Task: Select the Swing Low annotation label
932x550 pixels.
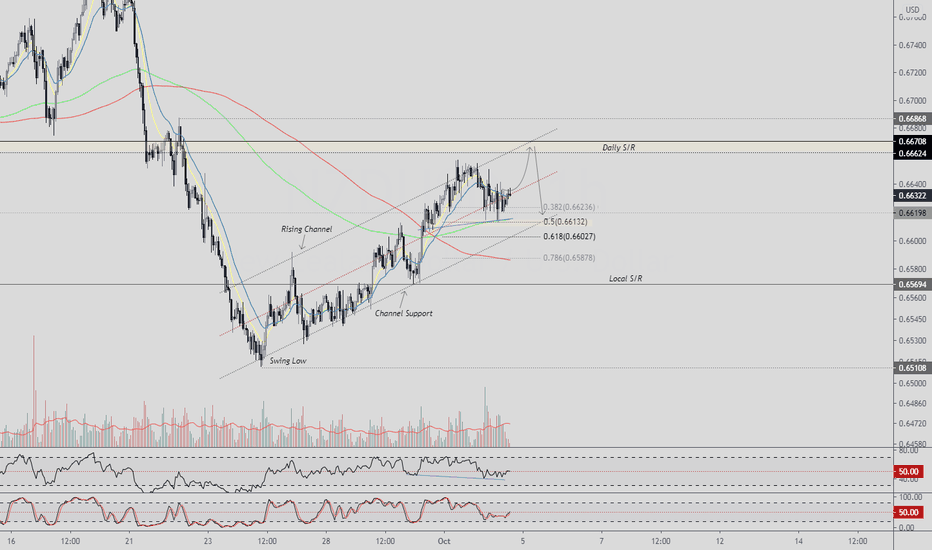Action: click(x=288, y=361)
